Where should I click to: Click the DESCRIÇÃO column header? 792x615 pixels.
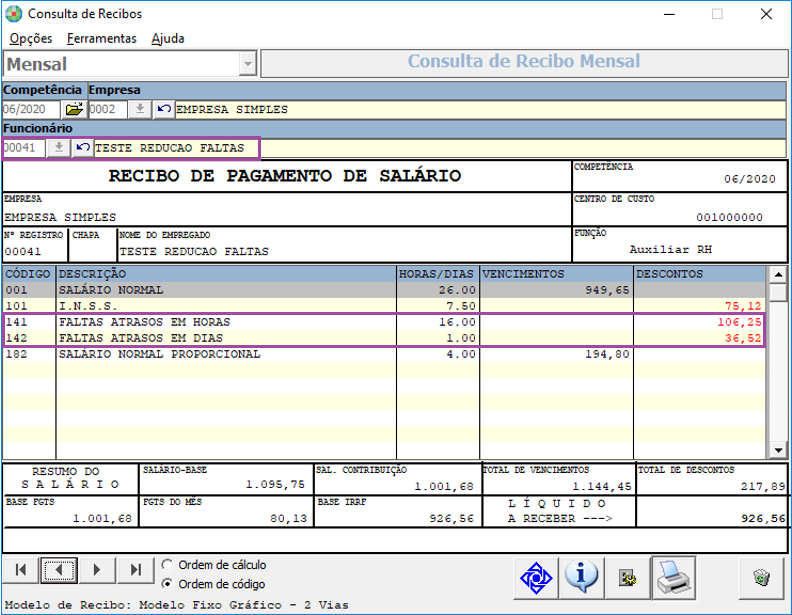tap(226, 274)
